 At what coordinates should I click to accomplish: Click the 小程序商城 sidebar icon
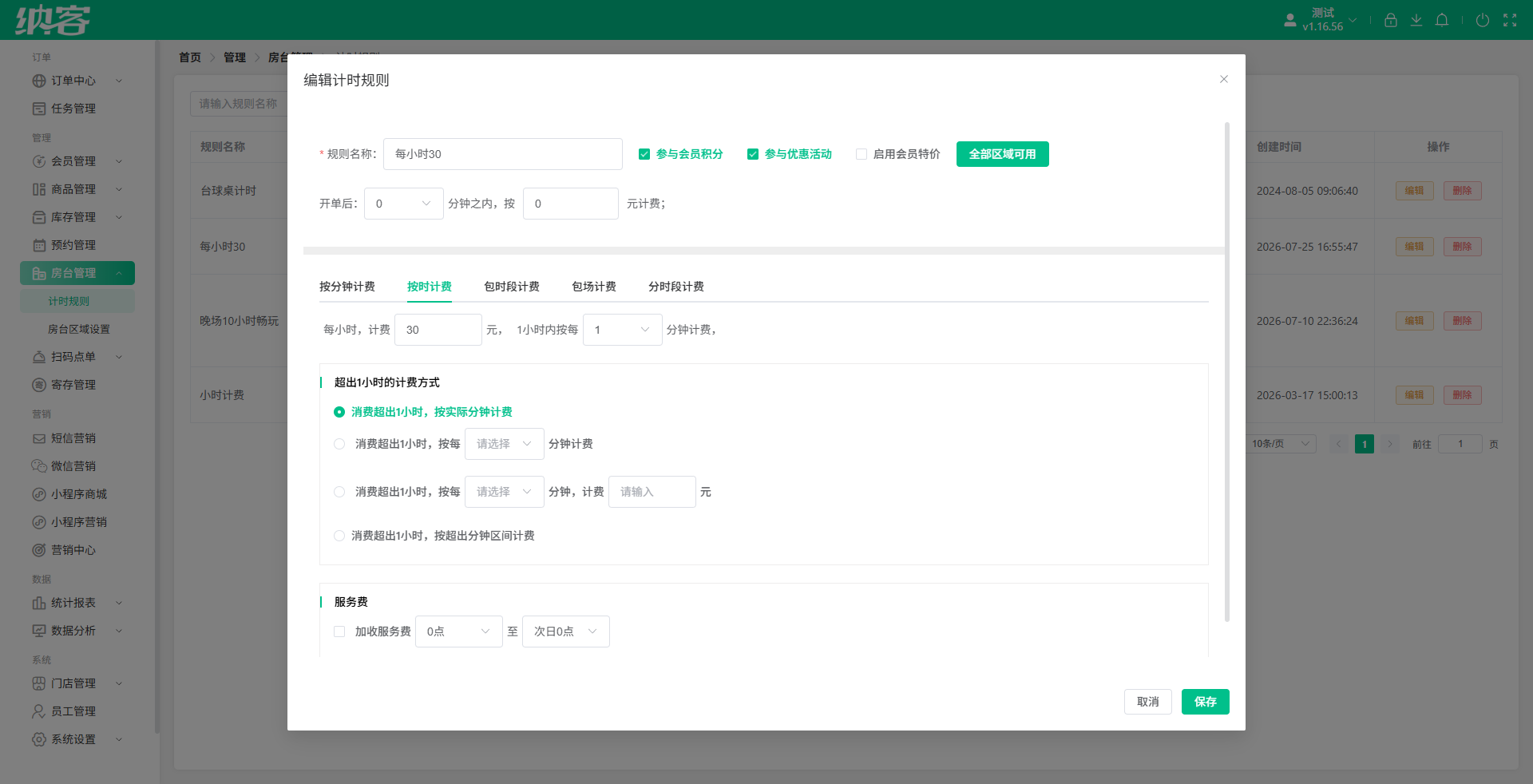[x=39, y=494]
